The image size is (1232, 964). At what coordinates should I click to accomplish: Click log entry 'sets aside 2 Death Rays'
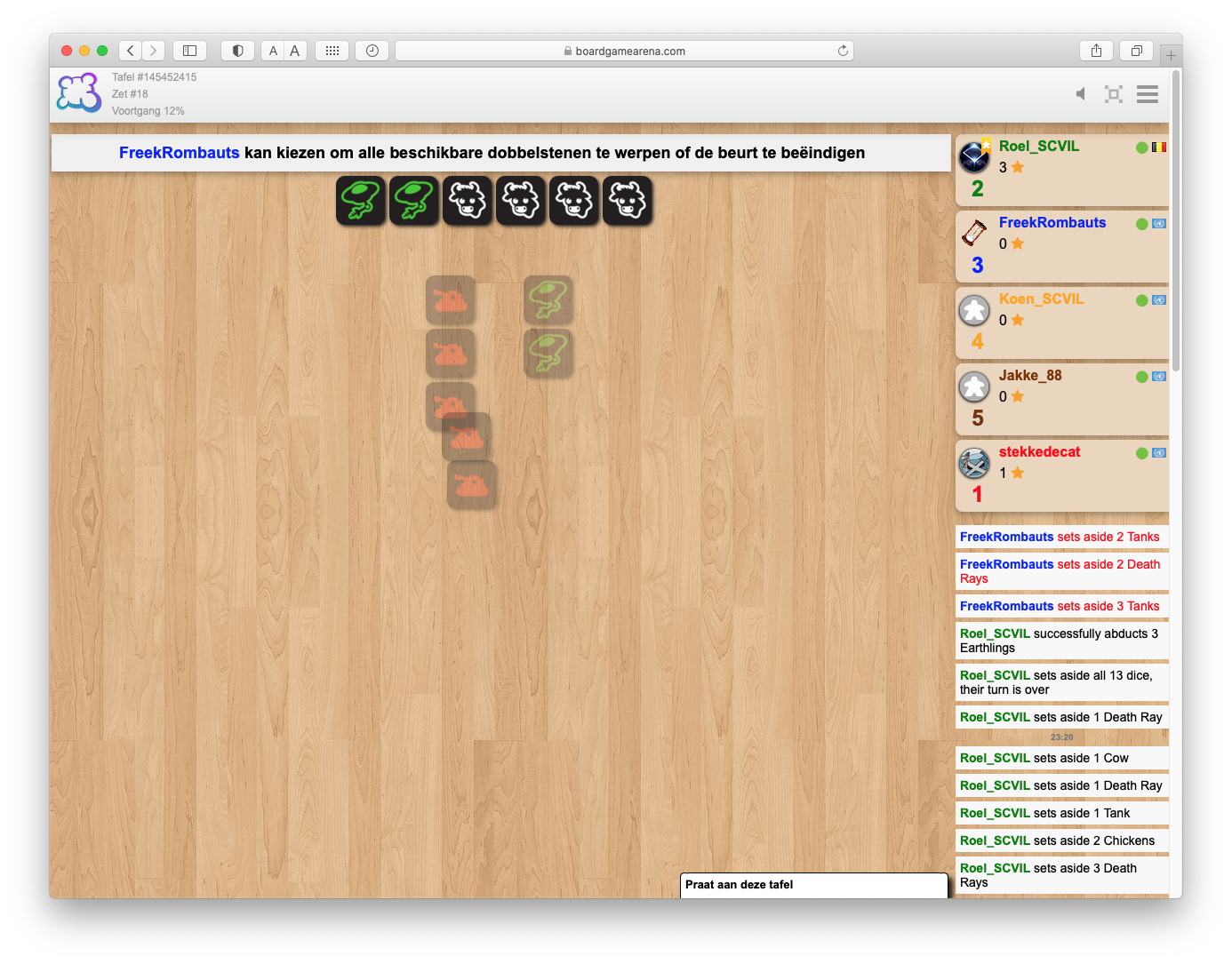pos(1062,571)
